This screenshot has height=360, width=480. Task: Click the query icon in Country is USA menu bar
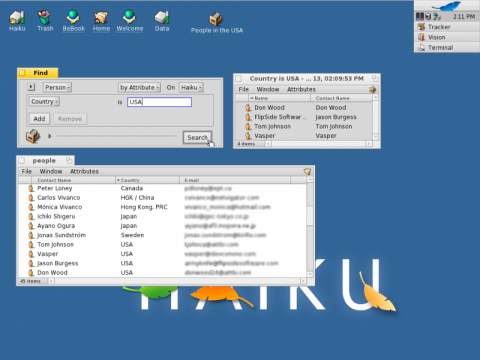372,89
